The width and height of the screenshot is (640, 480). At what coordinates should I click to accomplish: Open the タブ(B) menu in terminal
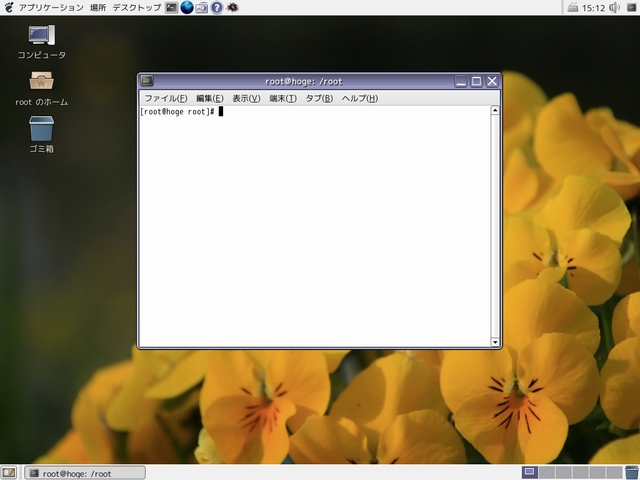coord(319,98)
